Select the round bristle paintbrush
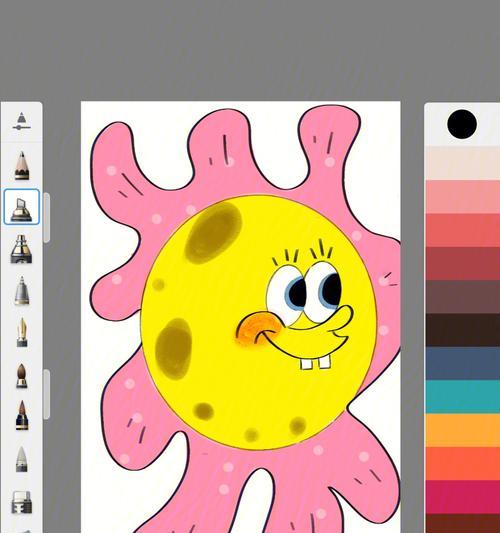Viewport: 500px width, 533px height. [21, 376]
